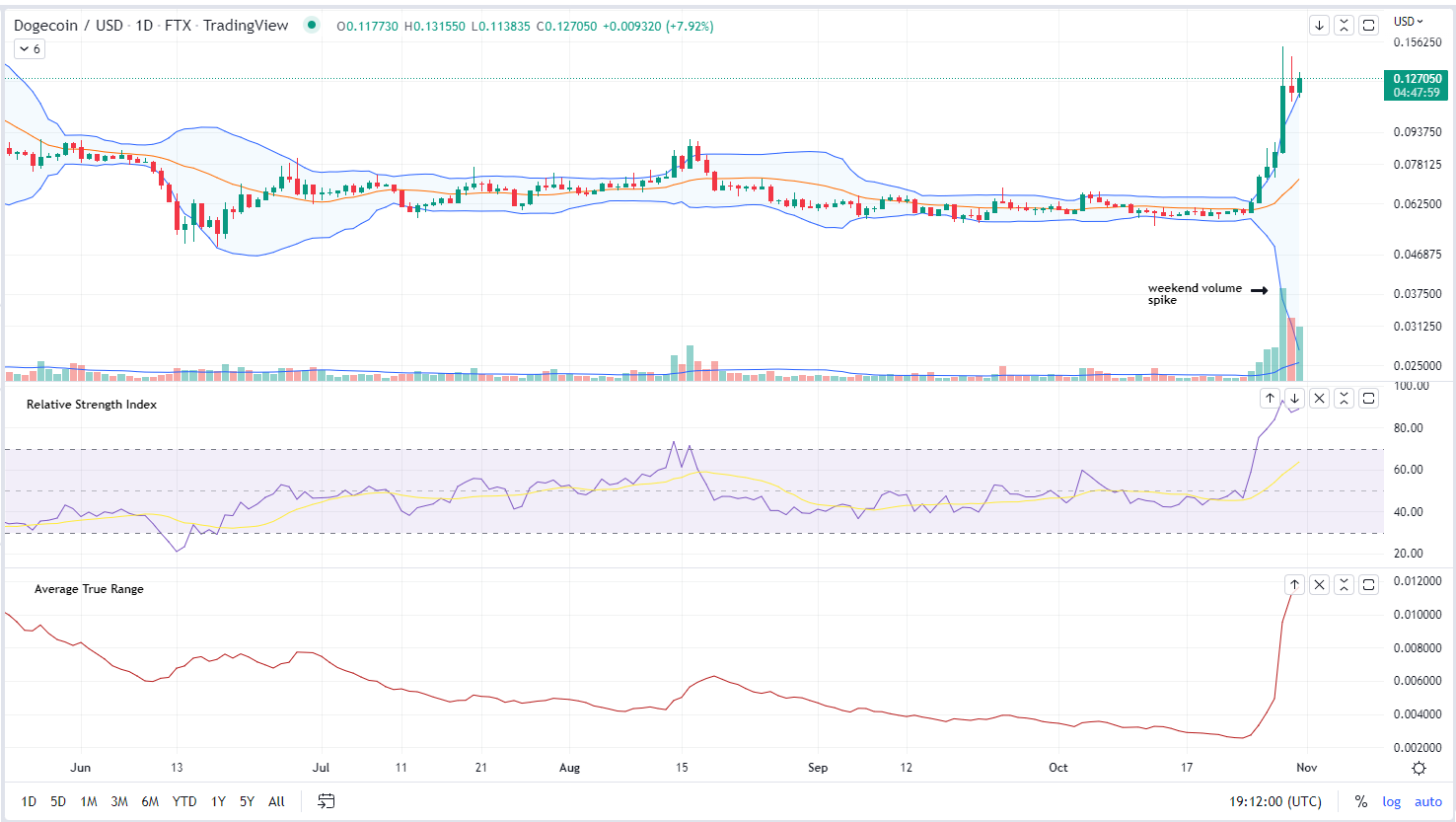Open chart settings gear on time axis

tap(1419, 768)
